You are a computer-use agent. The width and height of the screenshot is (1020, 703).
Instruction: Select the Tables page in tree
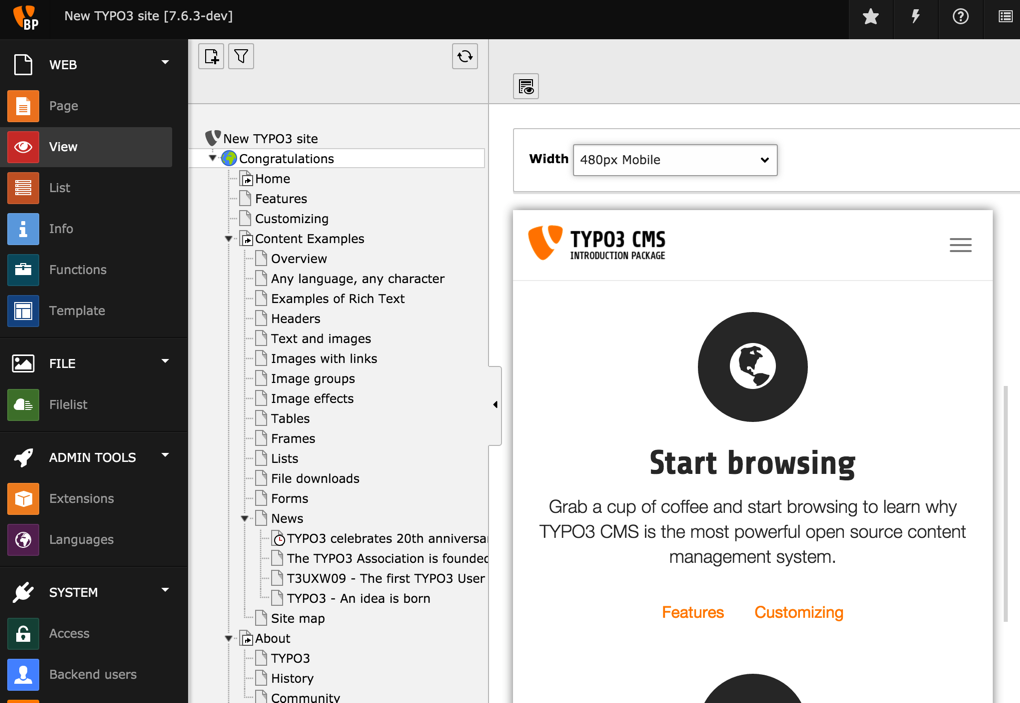[x=290, y=419]
